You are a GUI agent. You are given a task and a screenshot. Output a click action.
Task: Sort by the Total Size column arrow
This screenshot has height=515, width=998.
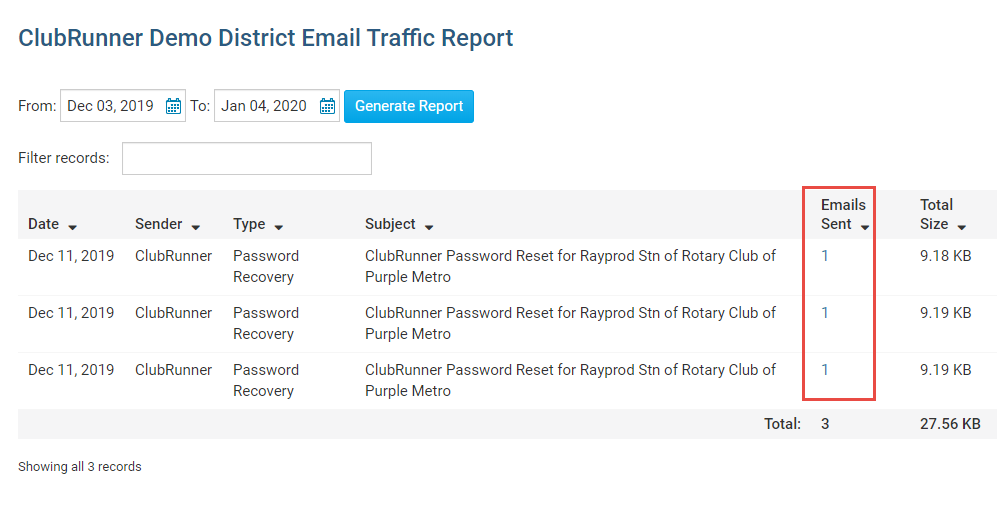tap(961, 227)
